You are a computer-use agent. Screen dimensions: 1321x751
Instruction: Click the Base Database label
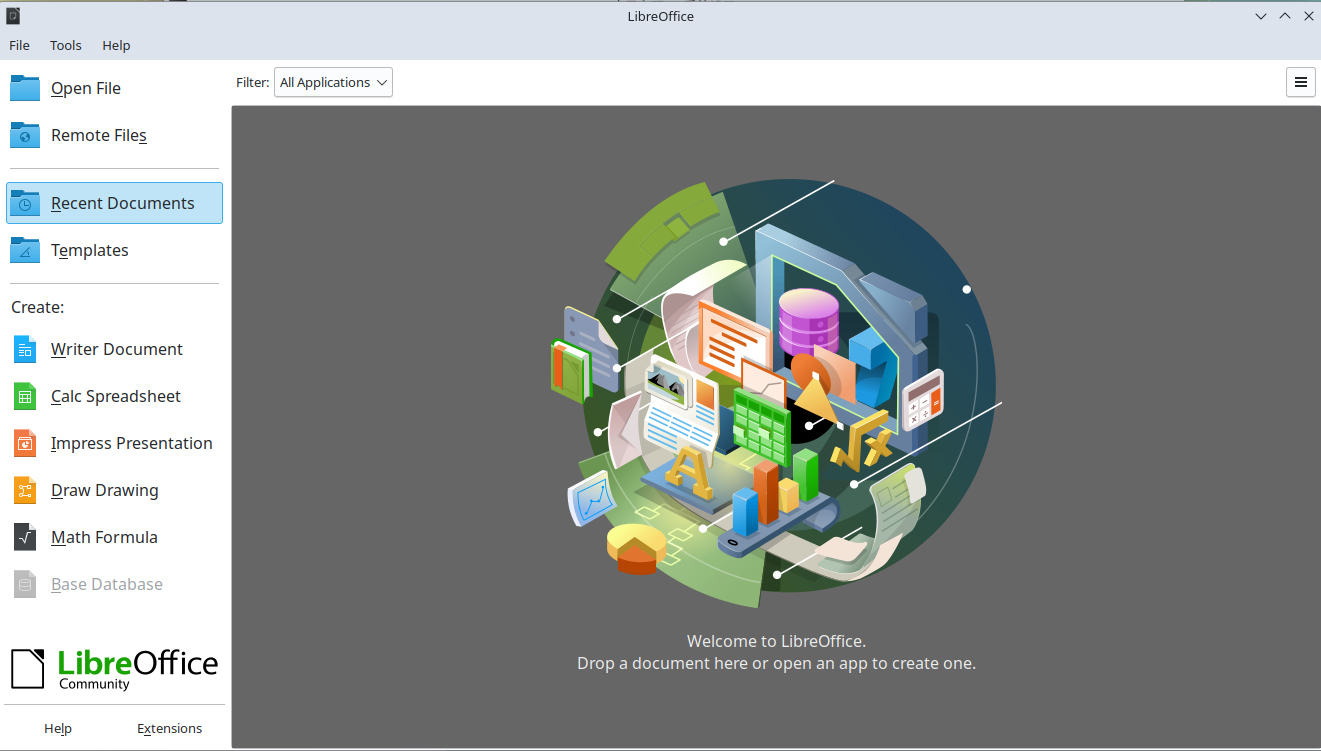(107, 584)
